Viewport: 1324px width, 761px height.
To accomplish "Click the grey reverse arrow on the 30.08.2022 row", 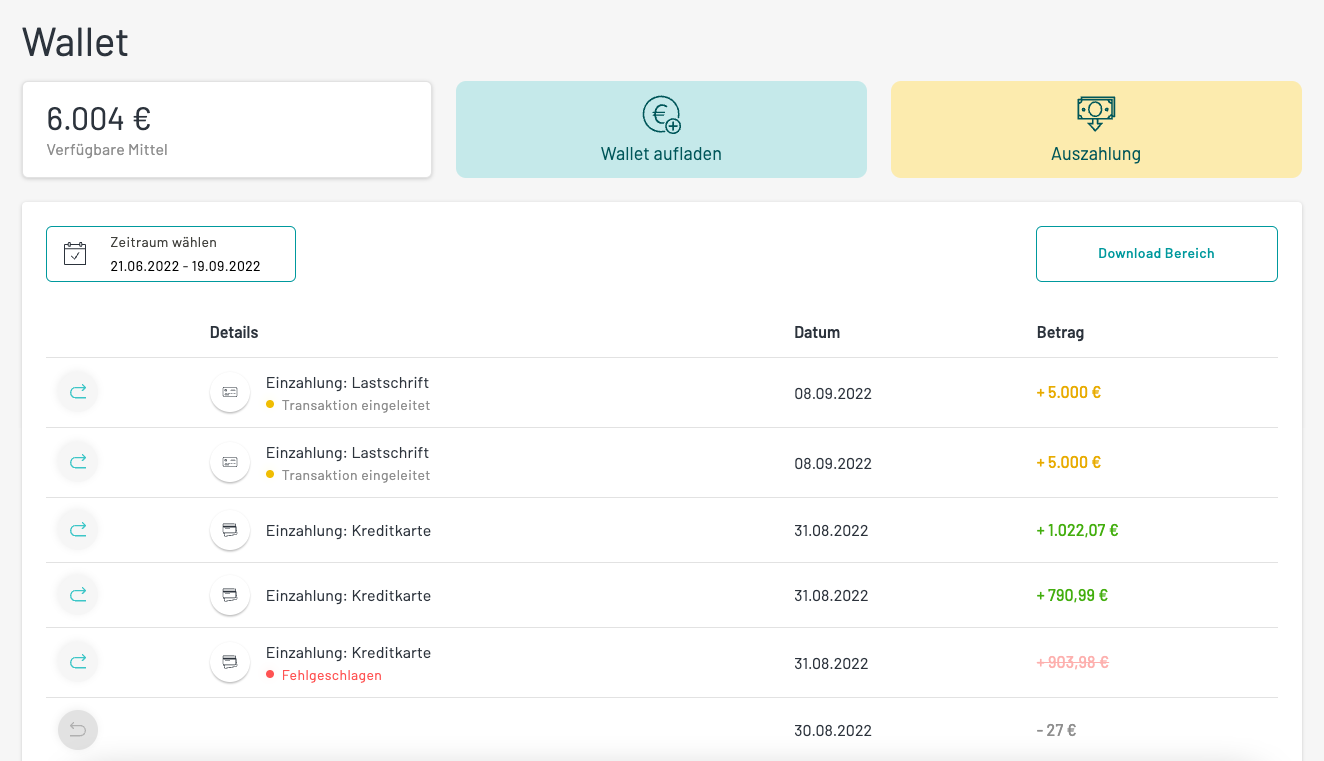I will pos(78,730).
